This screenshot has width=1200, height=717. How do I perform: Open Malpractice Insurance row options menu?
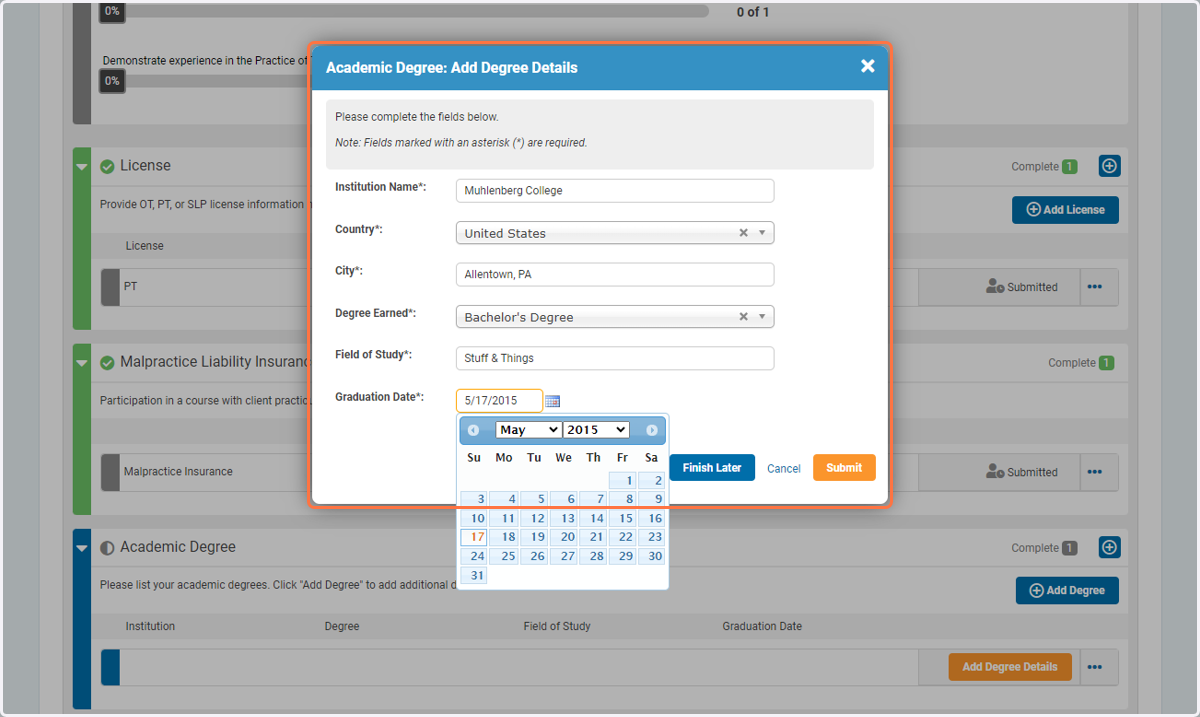(1095, 472)
